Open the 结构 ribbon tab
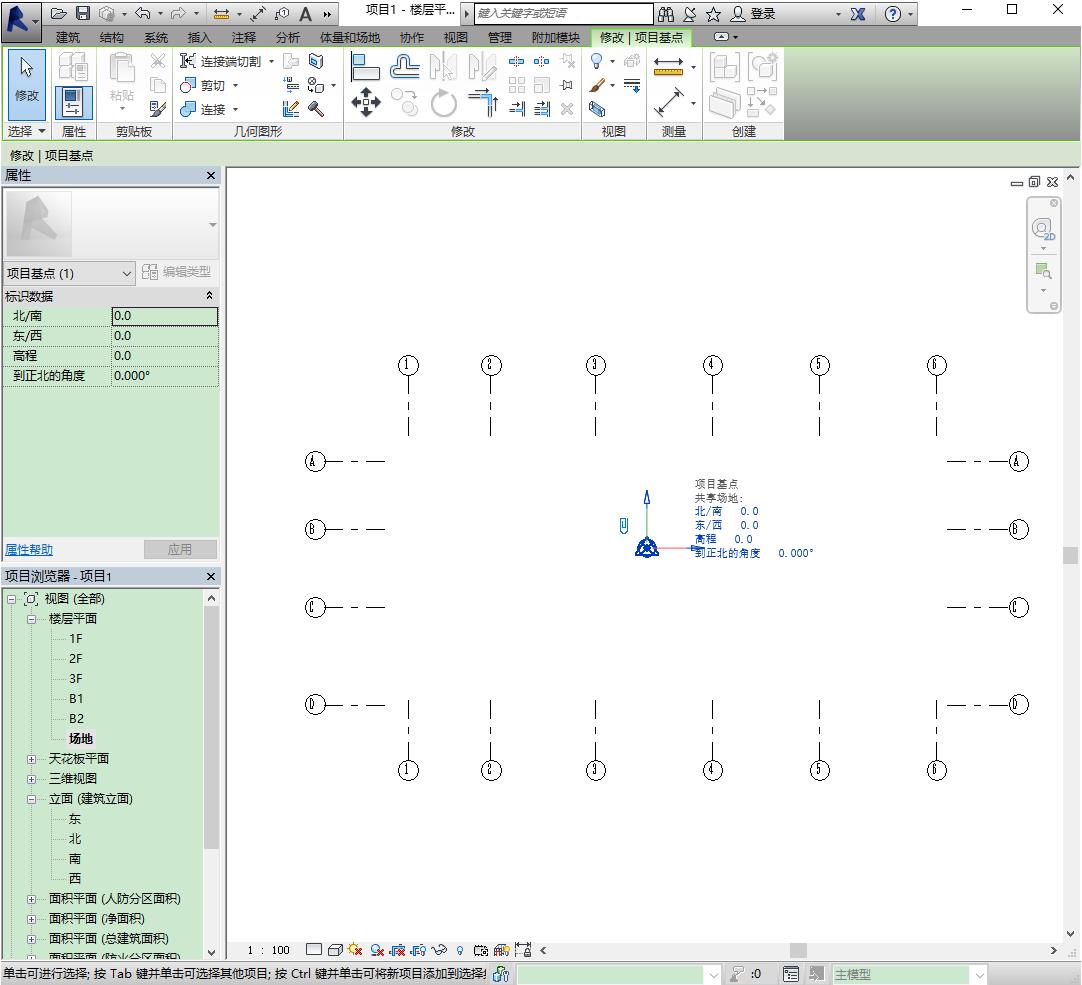The image size is (1082, 985). point(112,37)
